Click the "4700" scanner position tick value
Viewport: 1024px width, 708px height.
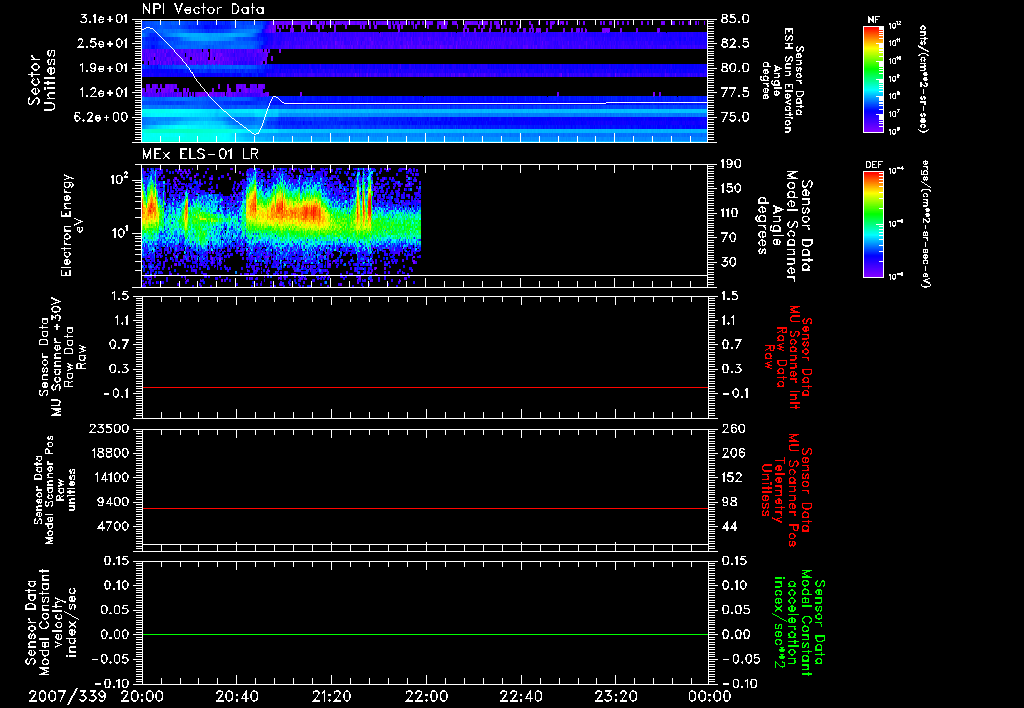[x=113, y=526]
